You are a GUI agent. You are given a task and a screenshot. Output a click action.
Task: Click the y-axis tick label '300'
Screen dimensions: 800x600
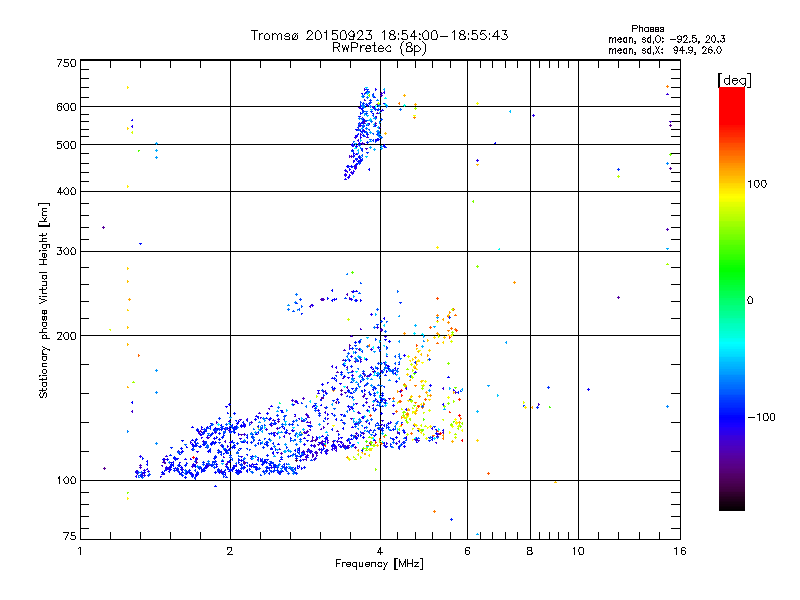(x=66, y=252)
